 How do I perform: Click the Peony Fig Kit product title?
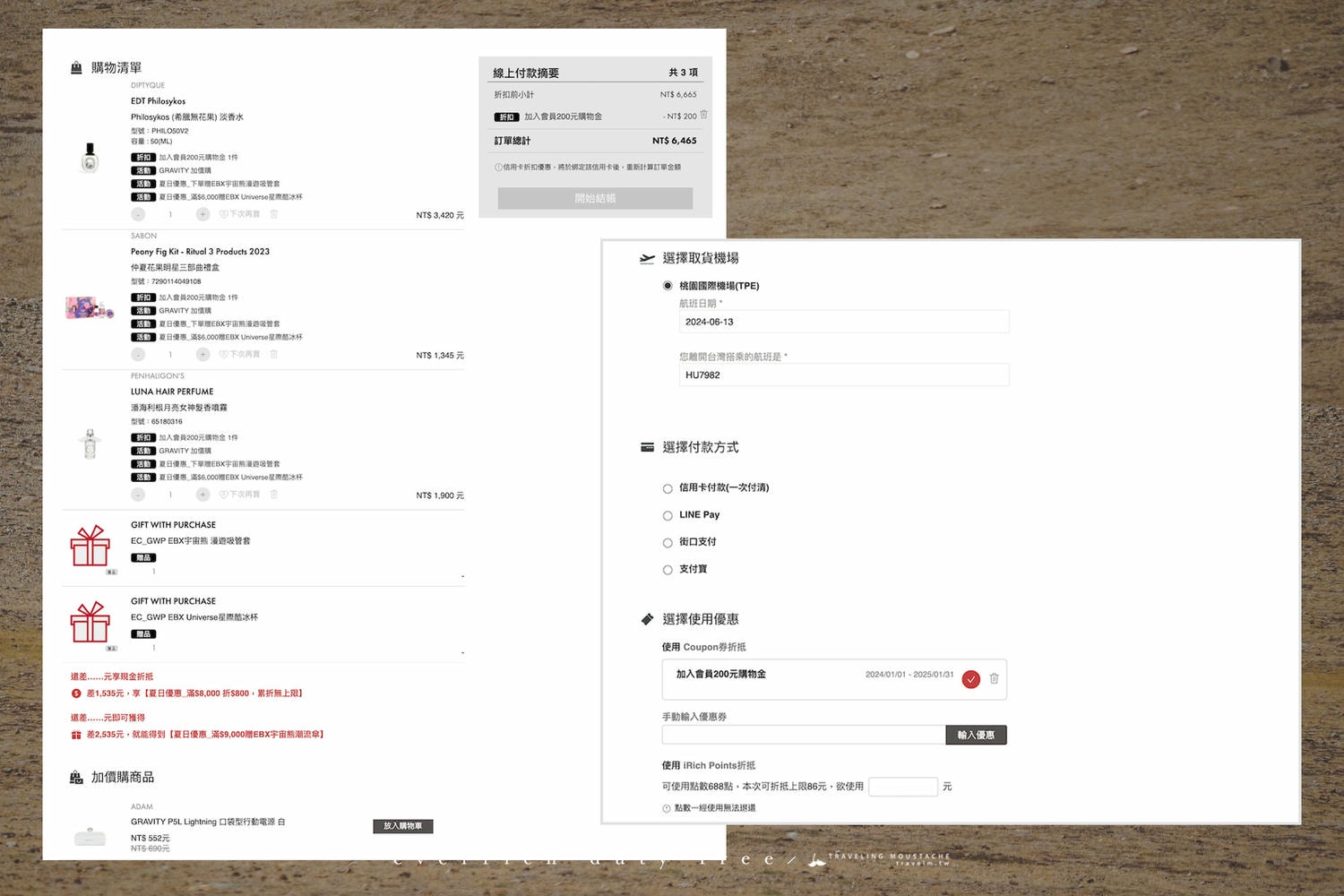pos(200,252)
